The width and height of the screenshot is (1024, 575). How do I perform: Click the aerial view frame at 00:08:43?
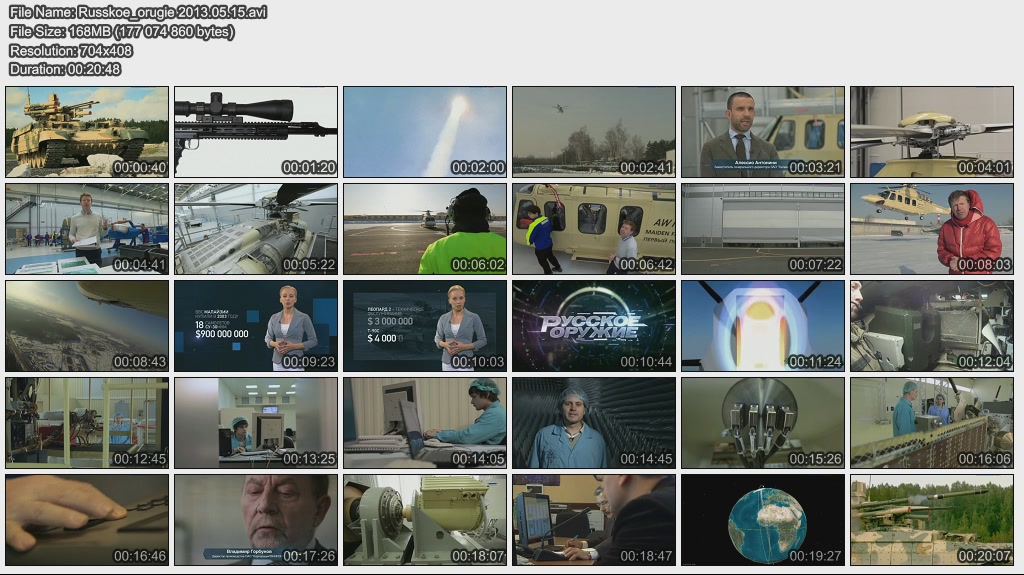pyautogui.click(x=87, y=326)
